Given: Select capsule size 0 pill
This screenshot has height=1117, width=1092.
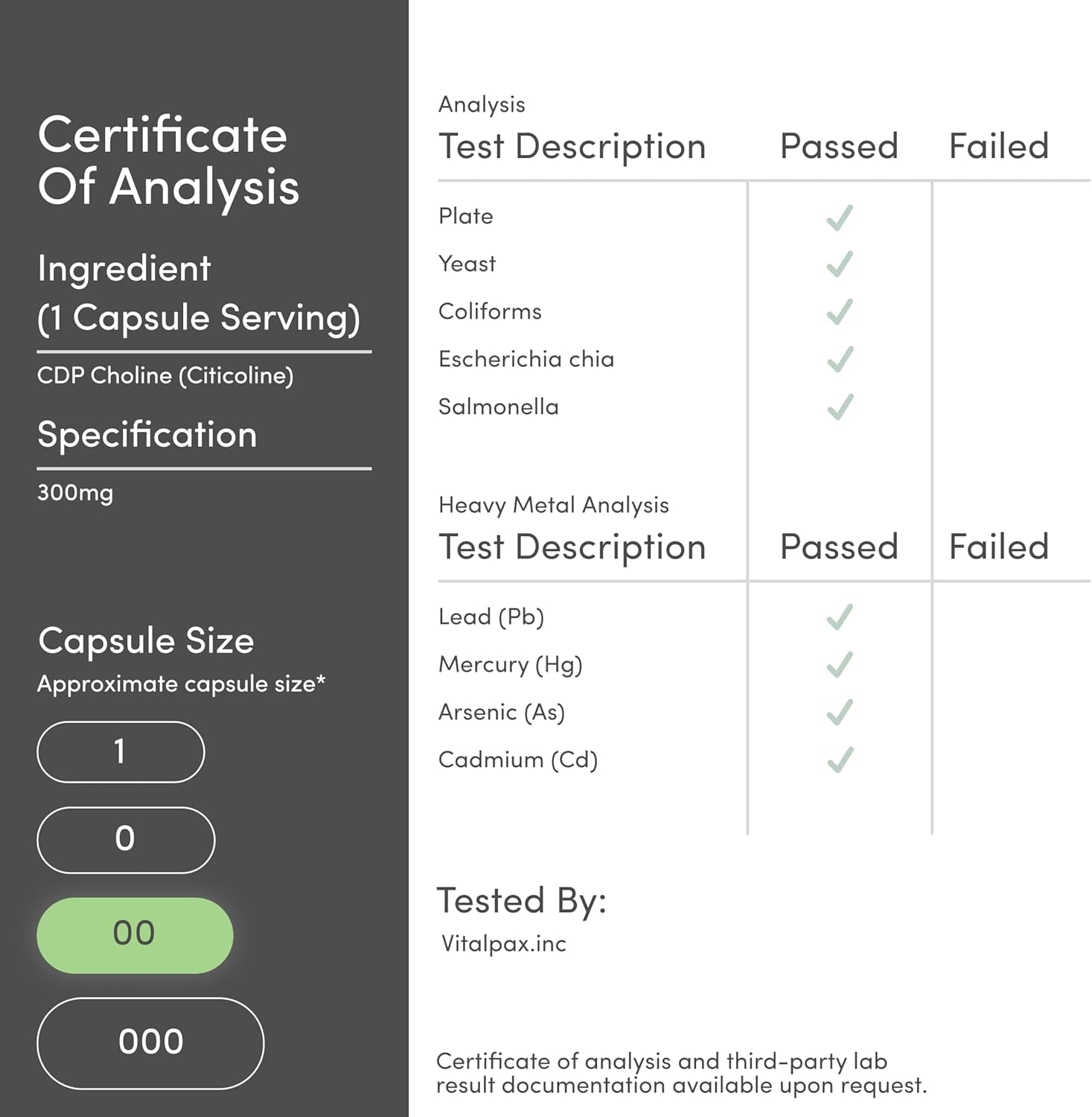Looking at the screenshot, I should [x=126, y=840].
